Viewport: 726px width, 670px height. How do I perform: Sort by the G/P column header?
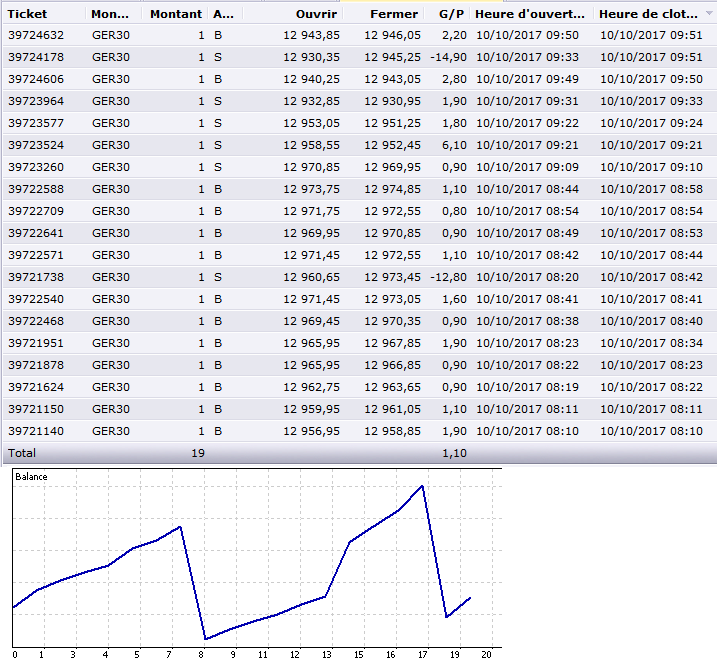click(451, 15)
